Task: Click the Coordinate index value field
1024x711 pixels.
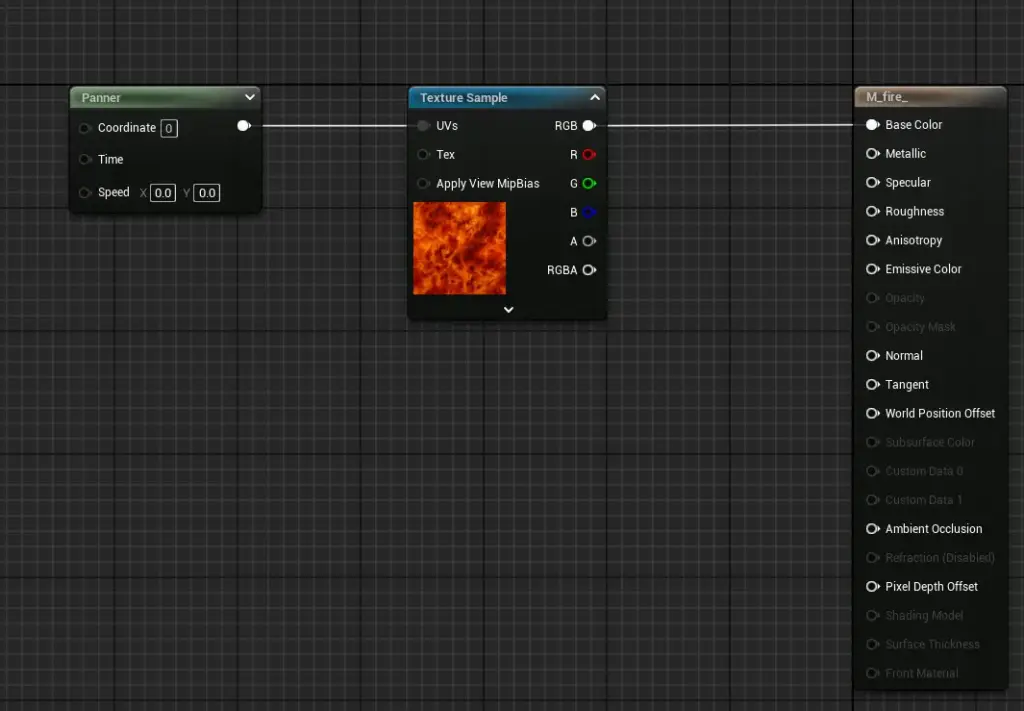Action: tap(169, 128)
